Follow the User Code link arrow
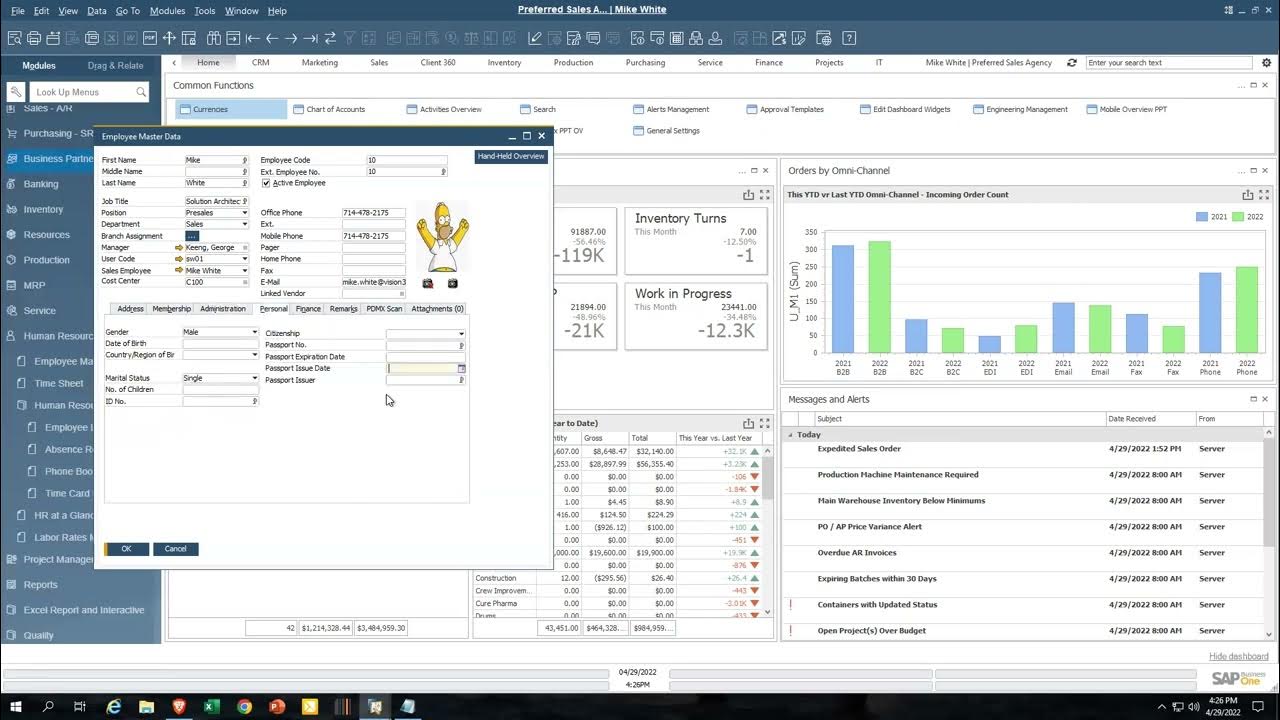1280x720 pixels. click(x=179, y=259)
